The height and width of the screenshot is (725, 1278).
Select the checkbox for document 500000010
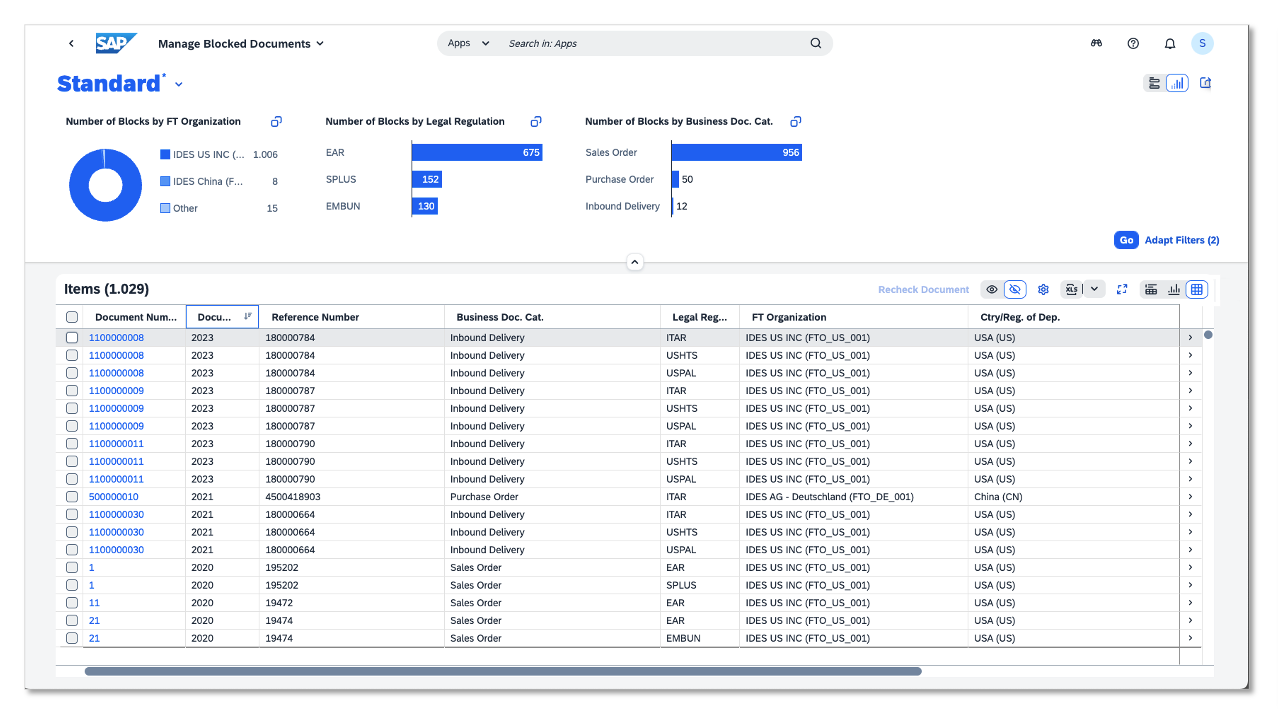pos(71,496)
